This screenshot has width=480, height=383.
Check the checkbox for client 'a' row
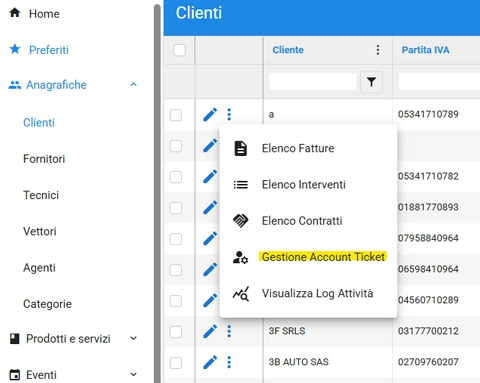pyautogui.click(x=176, y=115)
